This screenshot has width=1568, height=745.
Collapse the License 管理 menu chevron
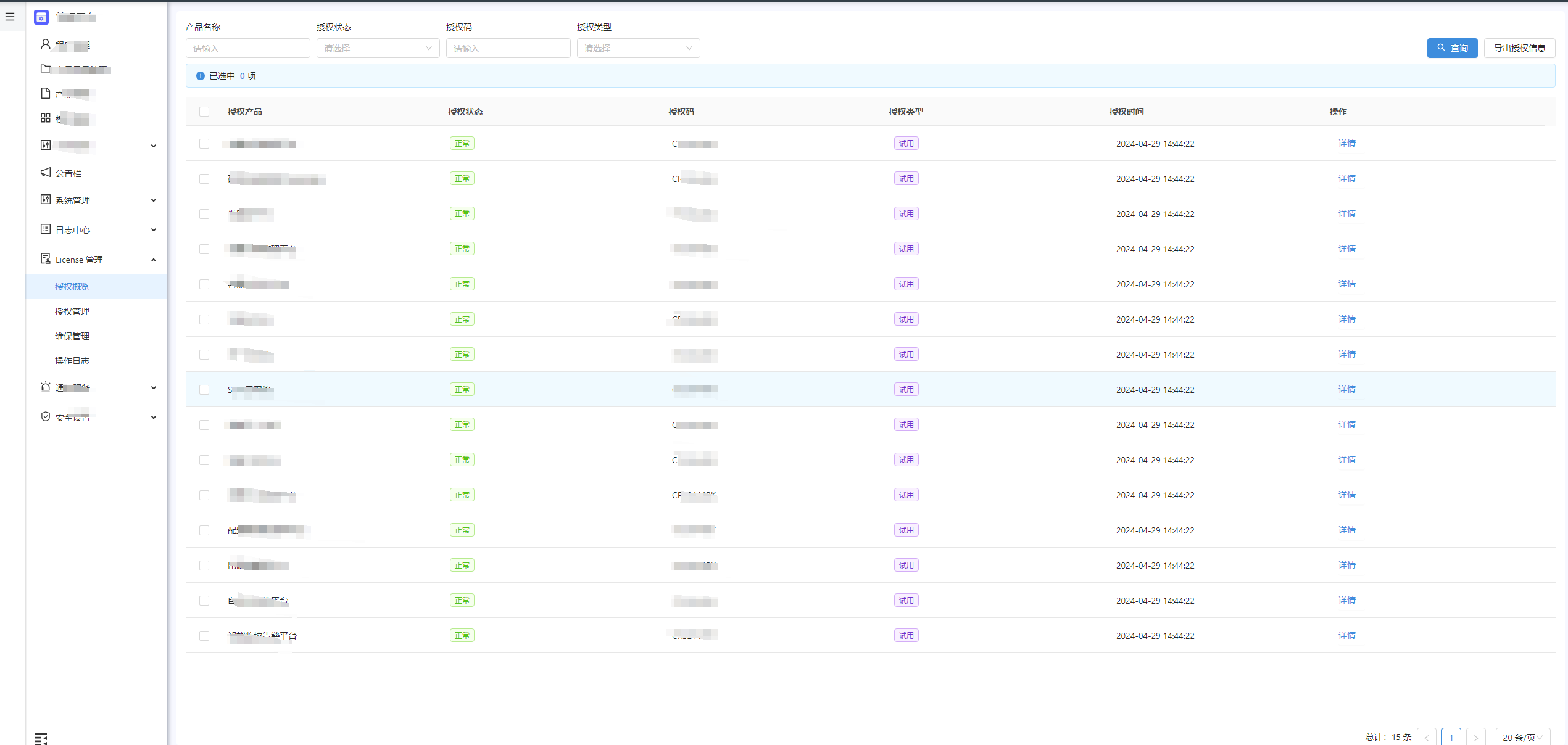[154, 260]
